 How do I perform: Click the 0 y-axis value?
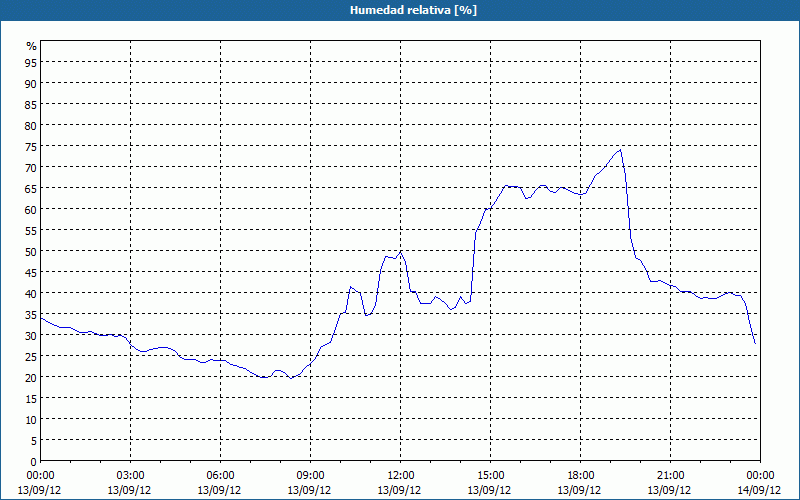click(x=34, y=462)
